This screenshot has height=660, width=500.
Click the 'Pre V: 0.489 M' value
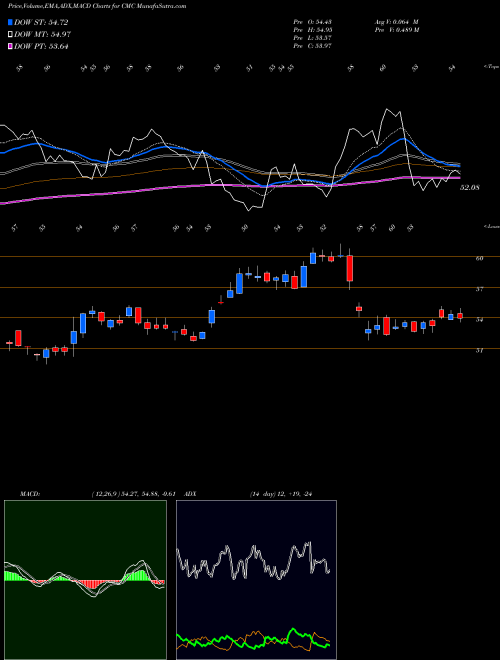[x=397, y=30]
